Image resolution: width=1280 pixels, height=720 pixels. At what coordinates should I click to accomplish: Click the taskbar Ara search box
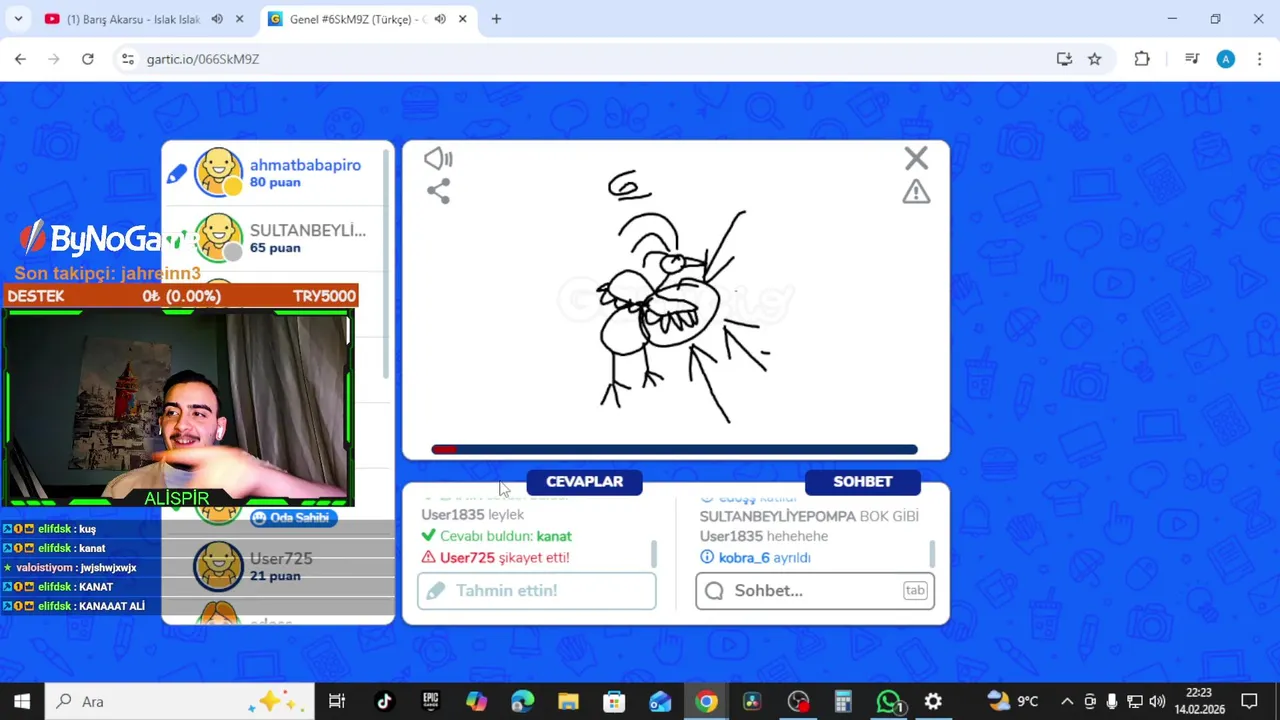point(180,701)
